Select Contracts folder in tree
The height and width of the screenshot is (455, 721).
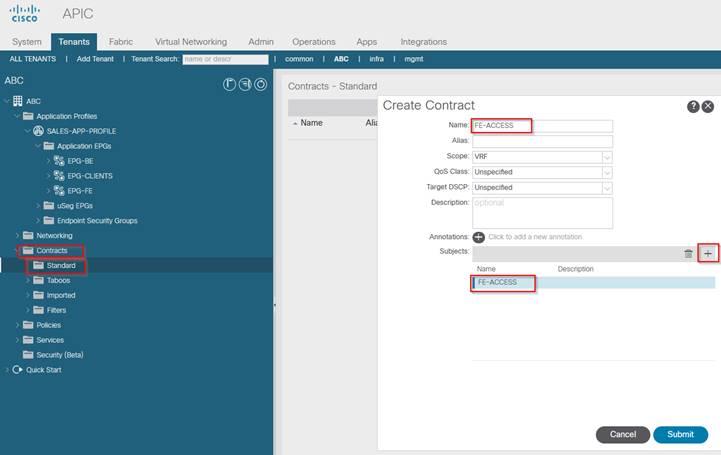[x=52, y=250]
